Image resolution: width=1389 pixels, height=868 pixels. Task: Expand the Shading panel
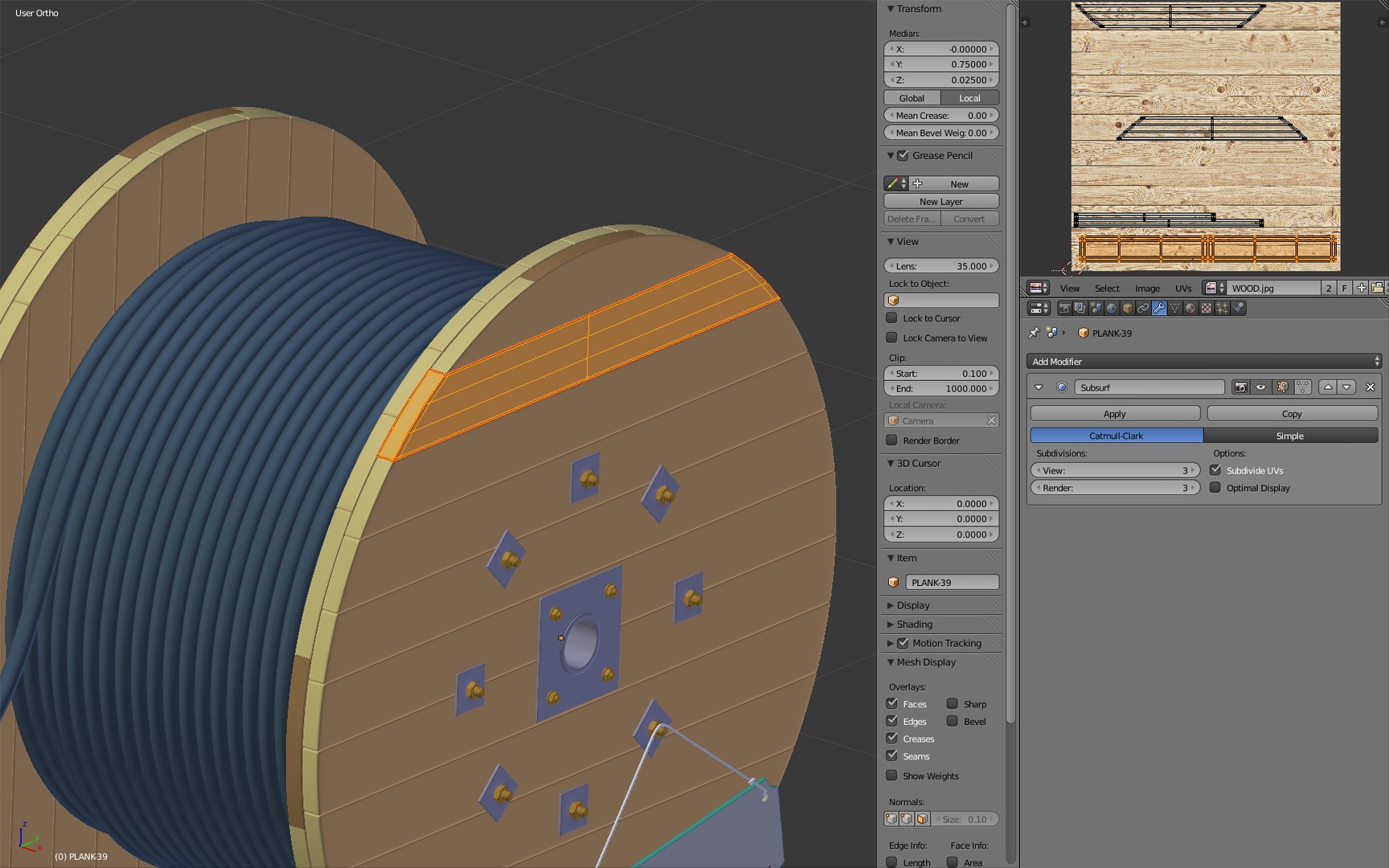click(891, 624)
